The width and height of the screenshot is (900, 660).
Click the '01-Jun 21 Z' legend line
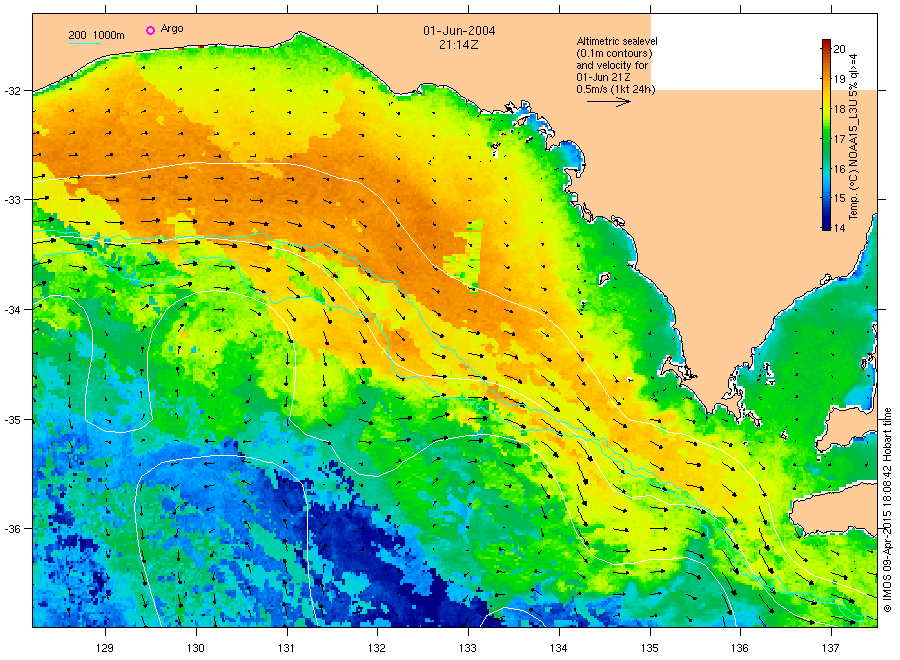[604, 77]
